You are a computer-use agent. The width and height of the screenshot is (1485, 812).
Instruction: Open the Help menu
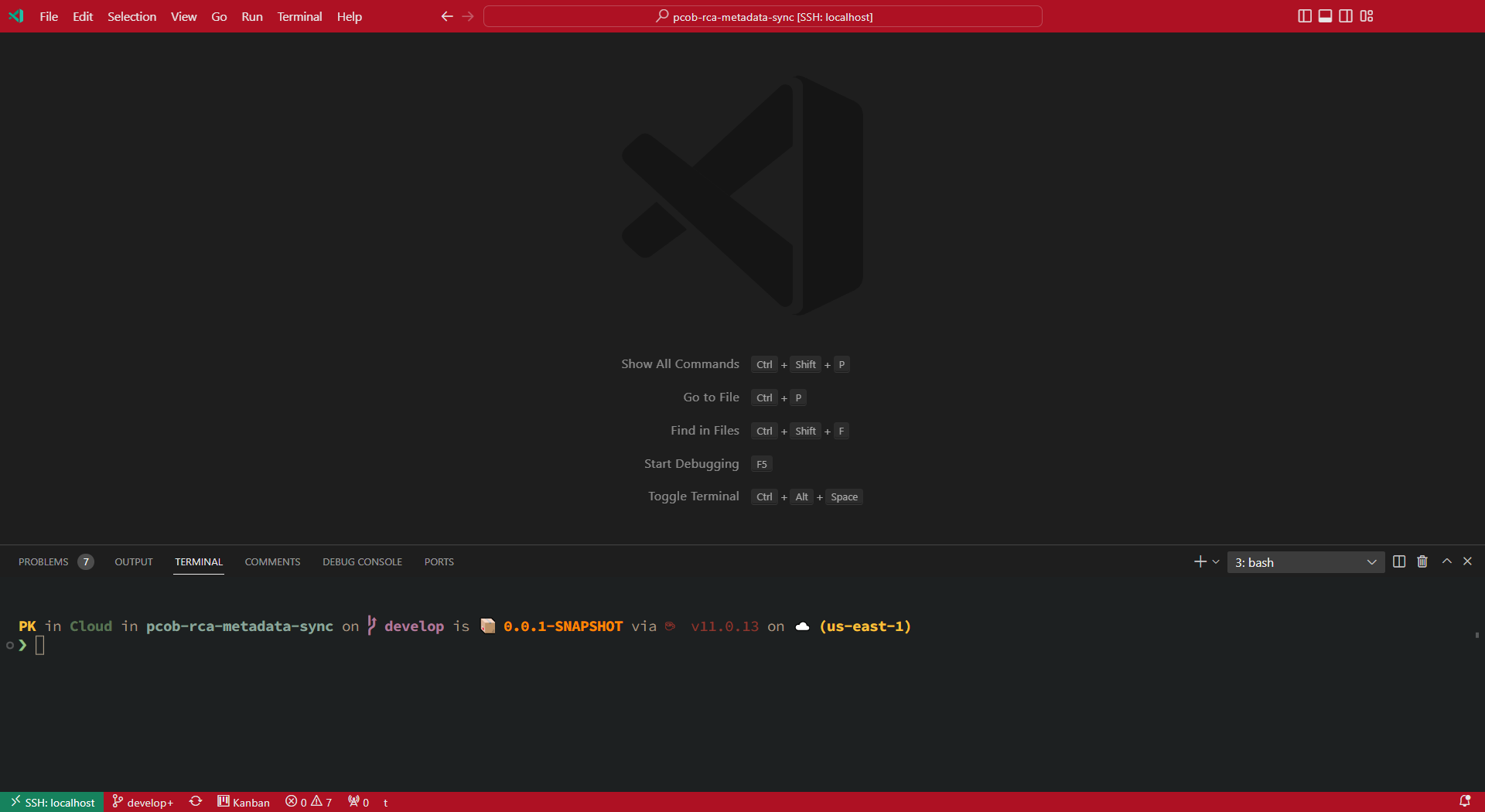point(349,16)
